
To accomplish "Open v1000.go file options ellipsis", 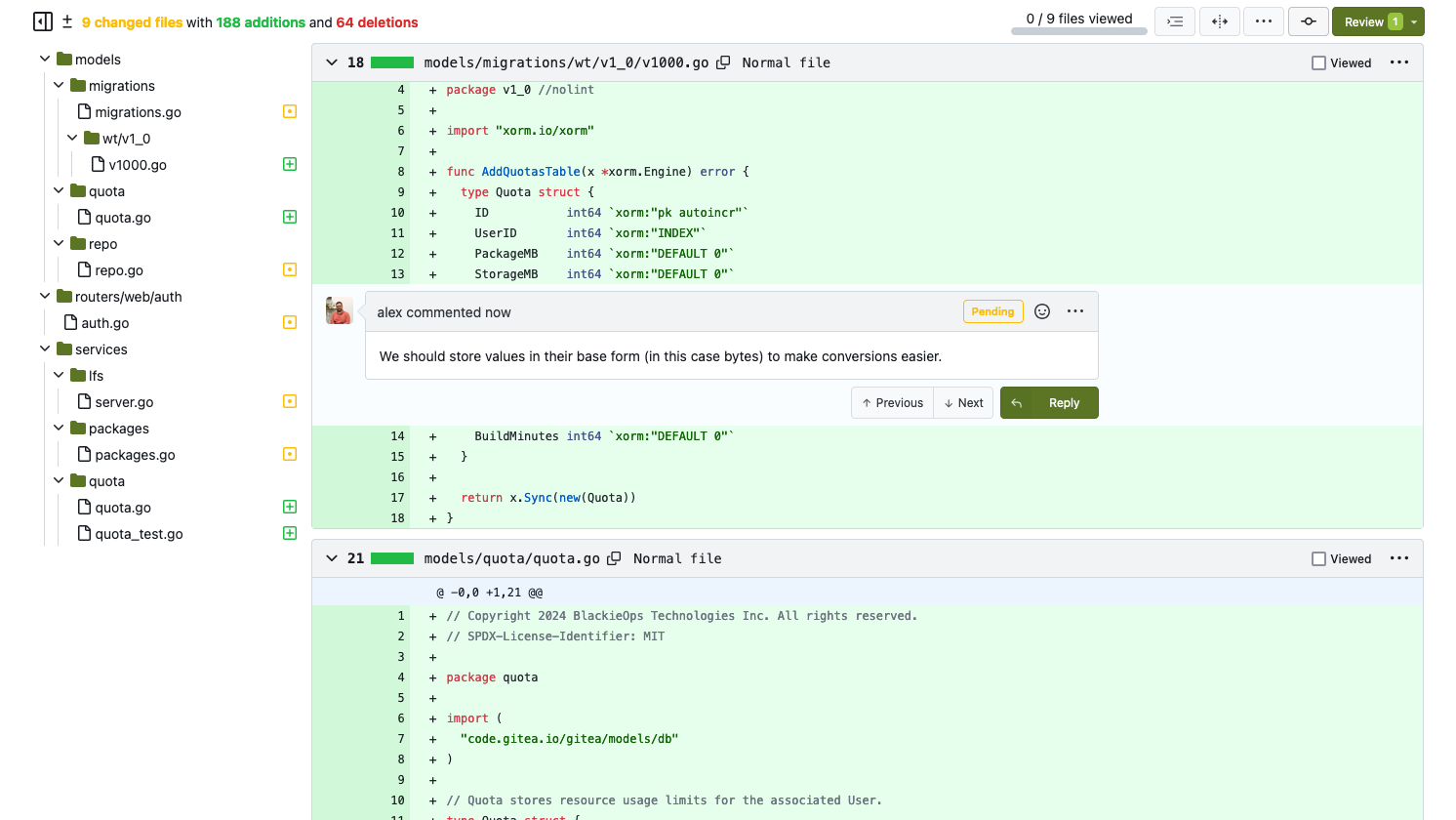I will [1399, 62].
